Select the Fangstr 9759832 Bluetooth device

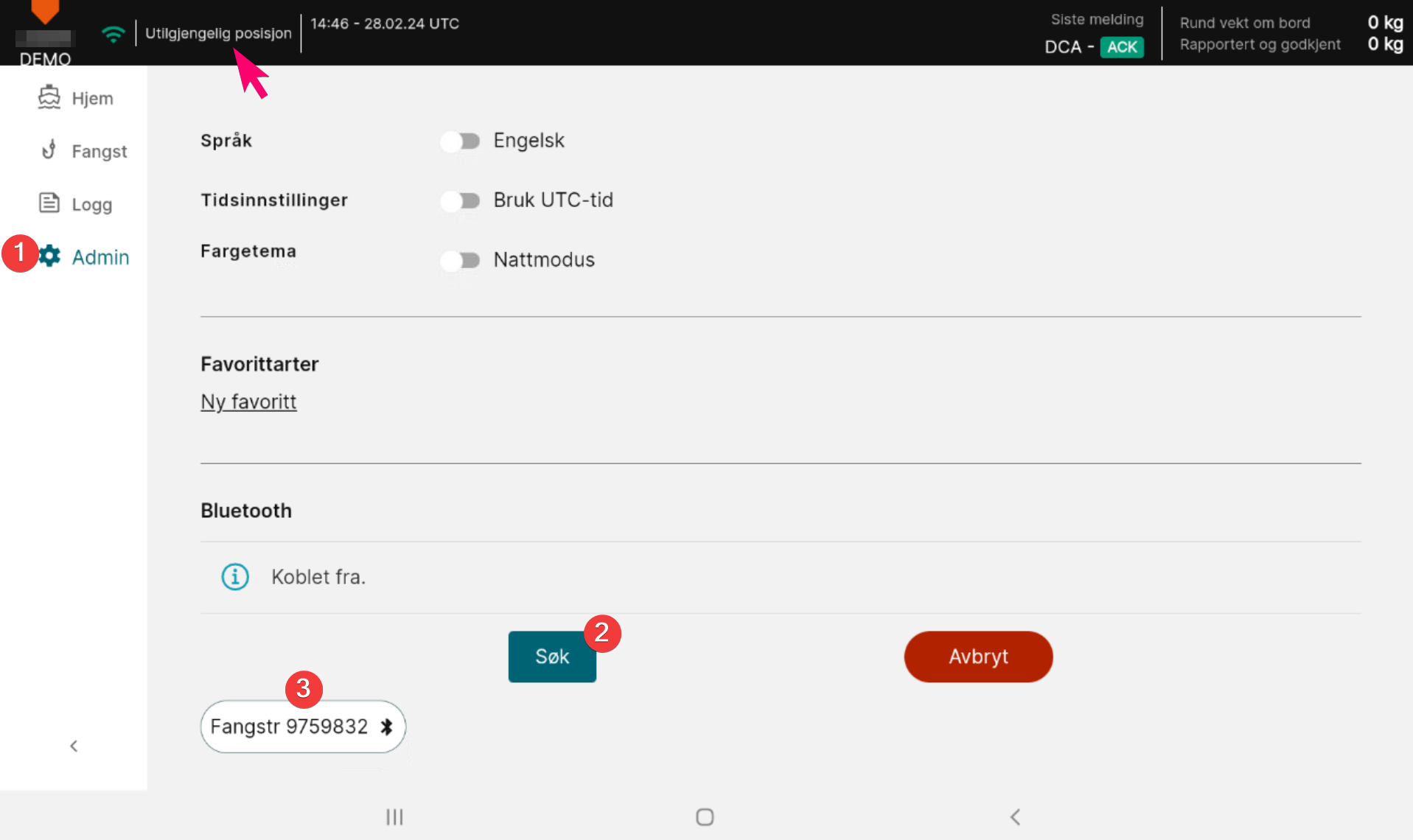click(303, 727)
